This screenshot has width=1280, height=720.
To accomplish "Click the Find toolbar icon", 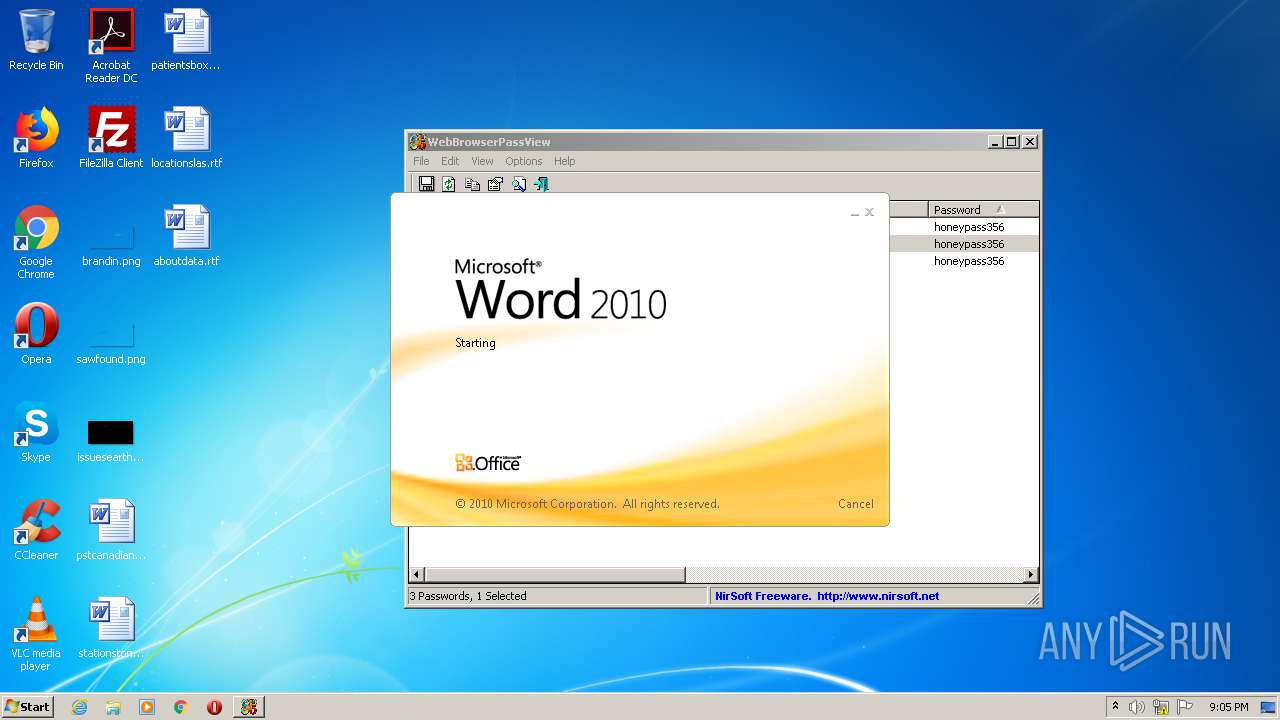I will click(x=519, y=184).
